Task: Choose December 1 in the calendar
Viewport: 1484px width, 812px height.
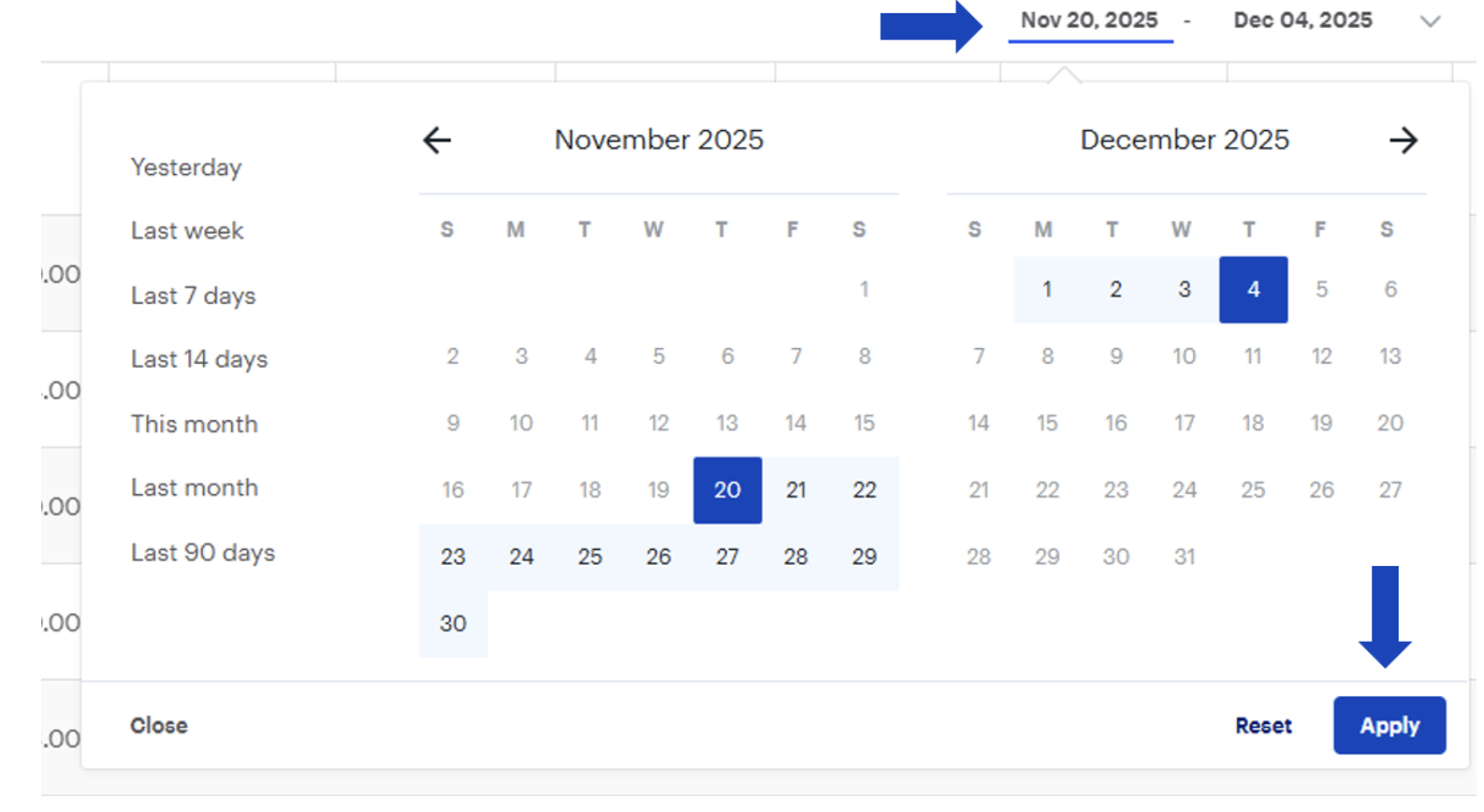Action: coord(1047,290)
